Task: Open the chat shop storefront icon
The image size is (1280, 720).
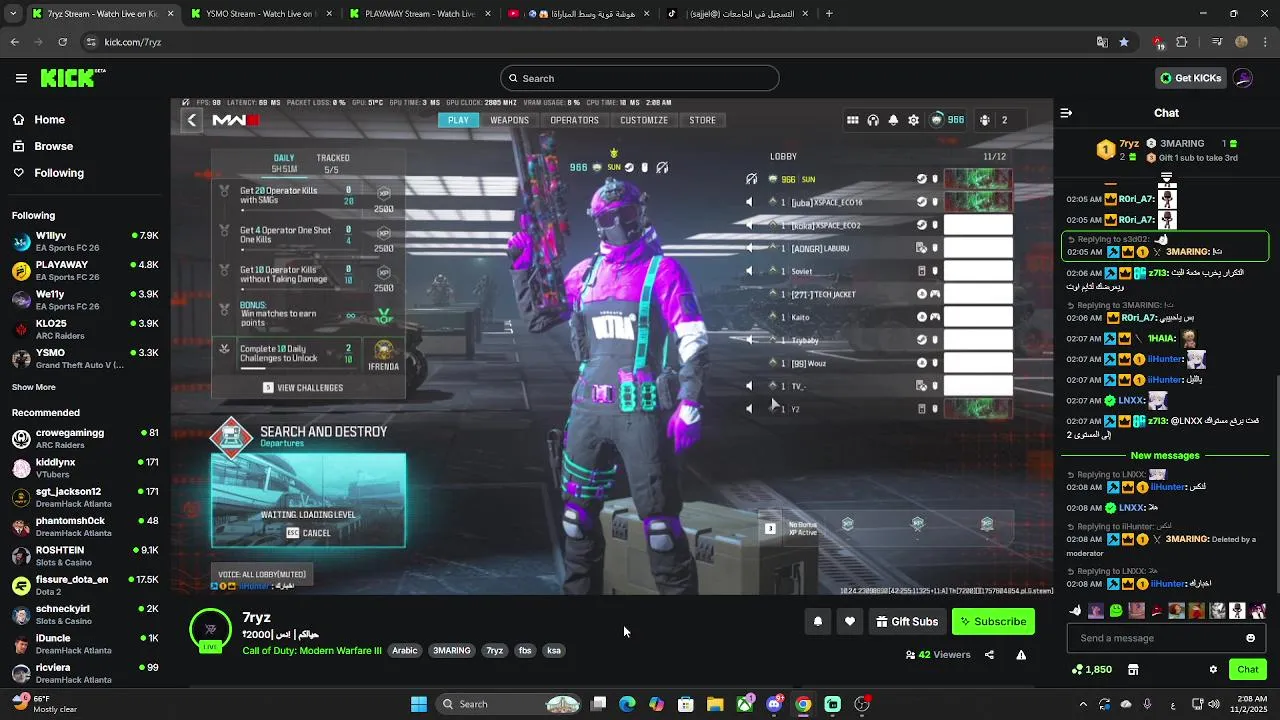Action: click(1133, 669)
